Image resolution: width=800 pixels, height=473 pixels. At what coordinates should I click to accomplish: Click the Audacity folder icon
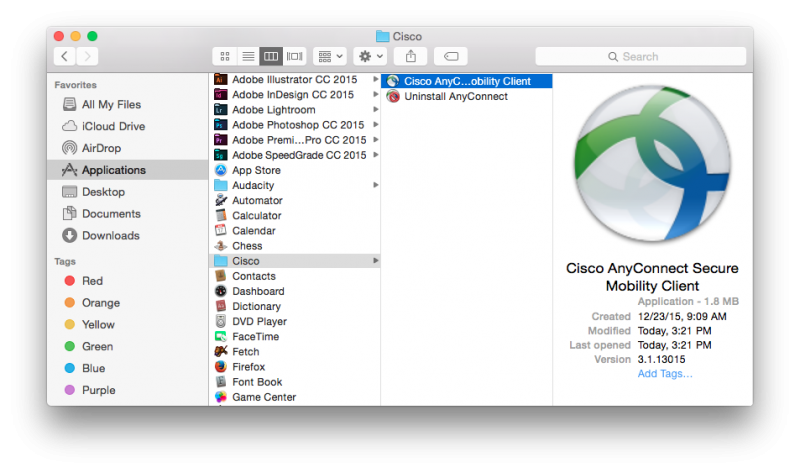(x=220, y=185)
